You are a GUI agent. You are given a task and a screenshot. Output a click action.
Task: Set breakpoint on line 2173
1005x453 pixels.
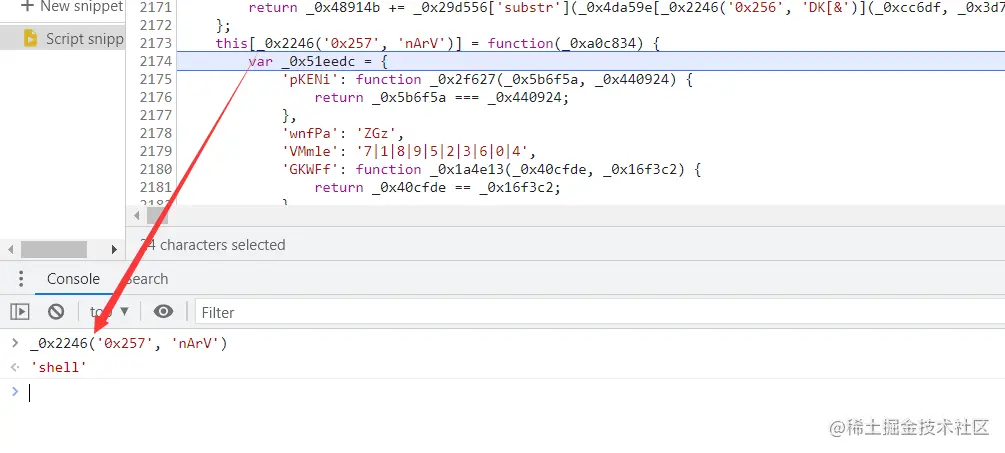pos(155,44)
